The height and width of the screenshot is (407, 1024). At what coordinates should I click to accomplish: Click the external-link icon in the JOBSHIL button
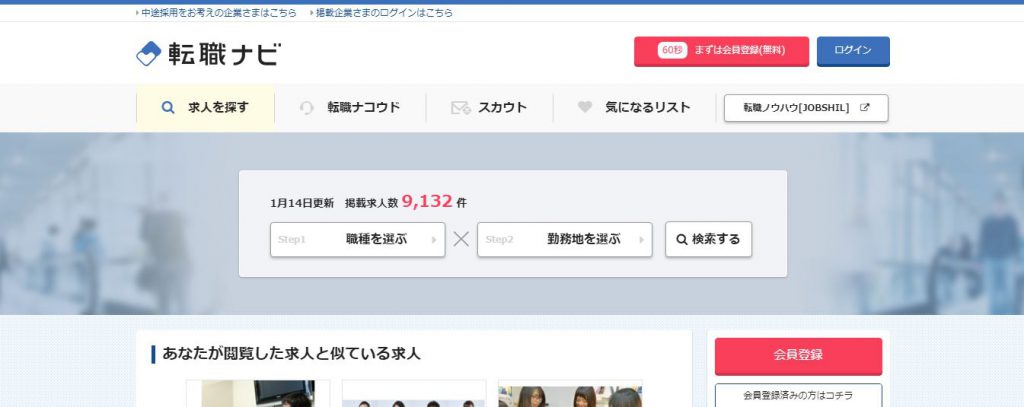click(x=865, y=108)
